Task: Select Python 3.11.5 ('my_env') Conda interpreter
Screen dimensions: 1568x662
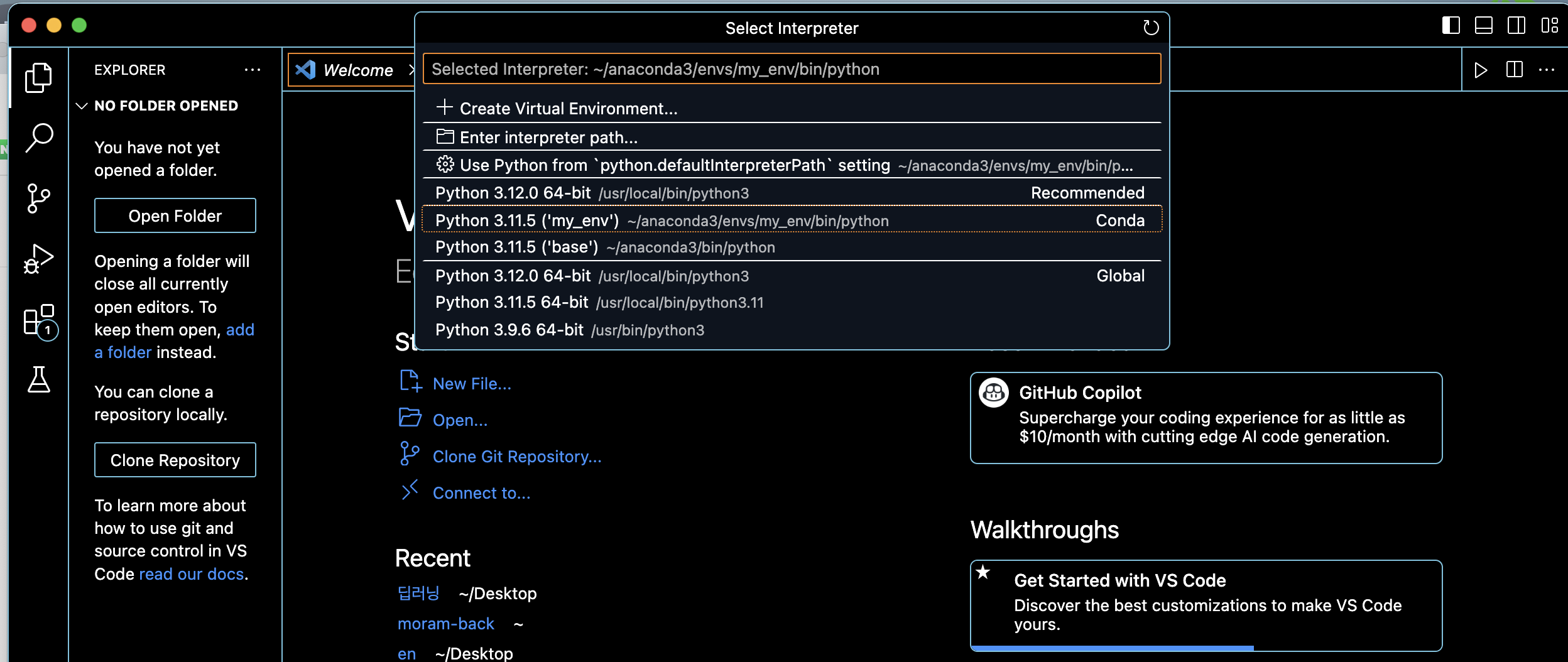Action: click(x=792, y=220)
